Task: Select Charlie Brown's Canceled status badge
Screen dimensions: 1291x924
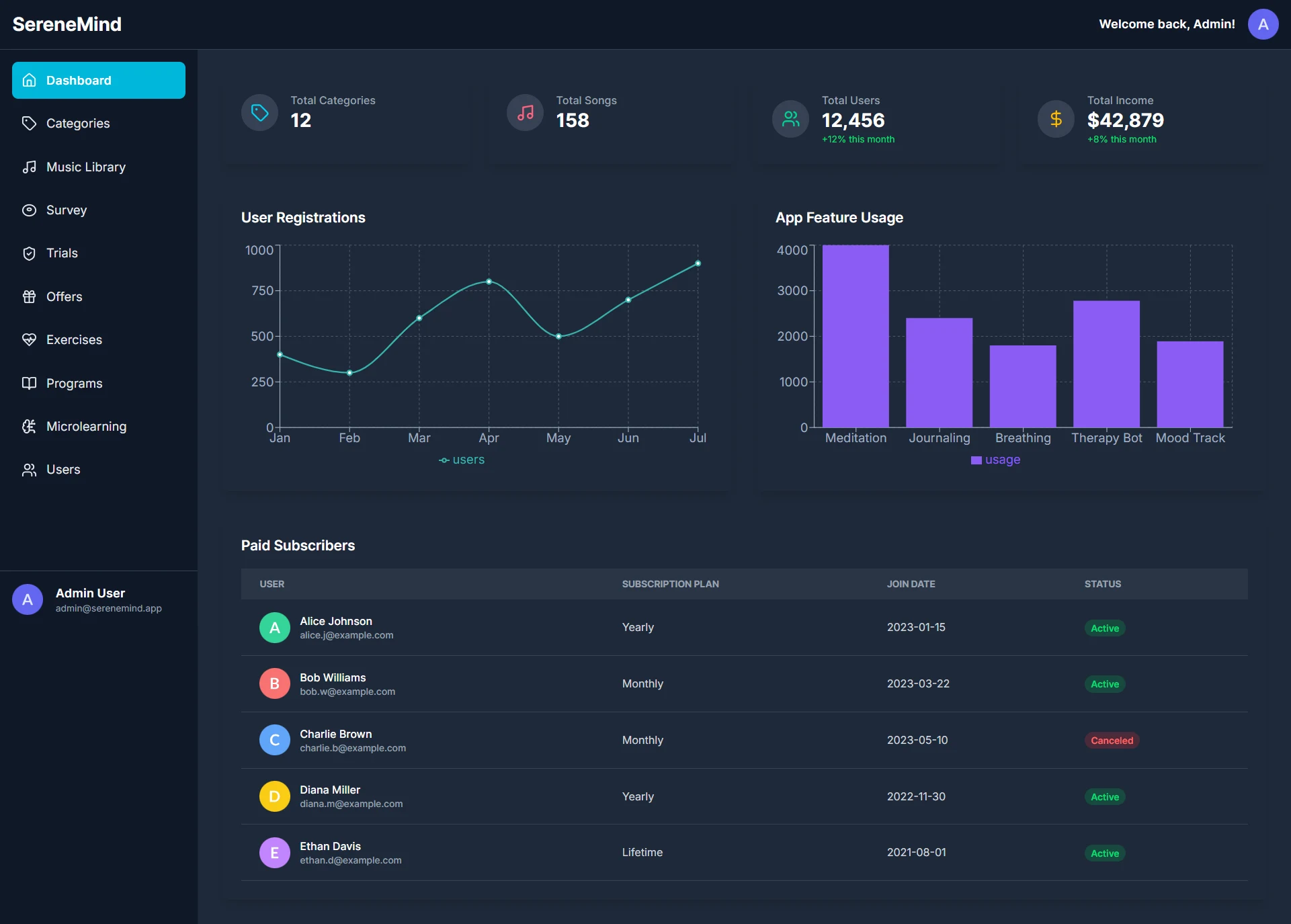Action: coord(1112,741)
